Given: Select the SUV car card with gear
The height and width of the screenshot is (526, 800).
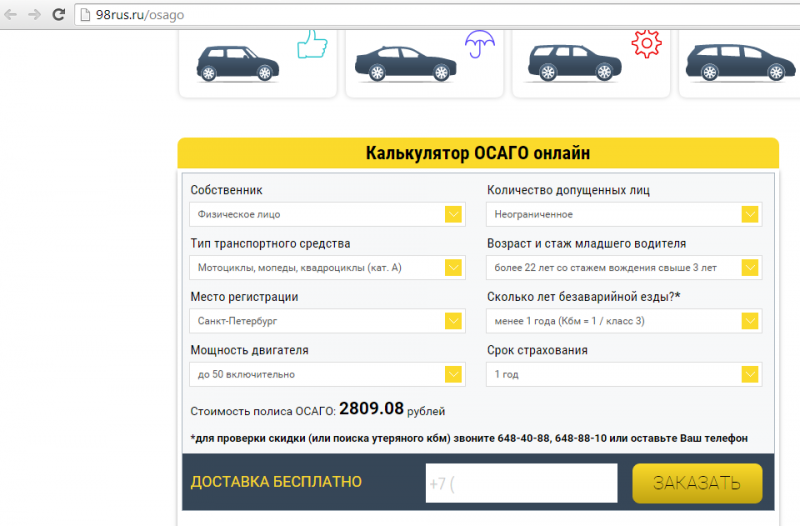Looking at the screenshot, I should pyautogui.click(x=591, y=63).
